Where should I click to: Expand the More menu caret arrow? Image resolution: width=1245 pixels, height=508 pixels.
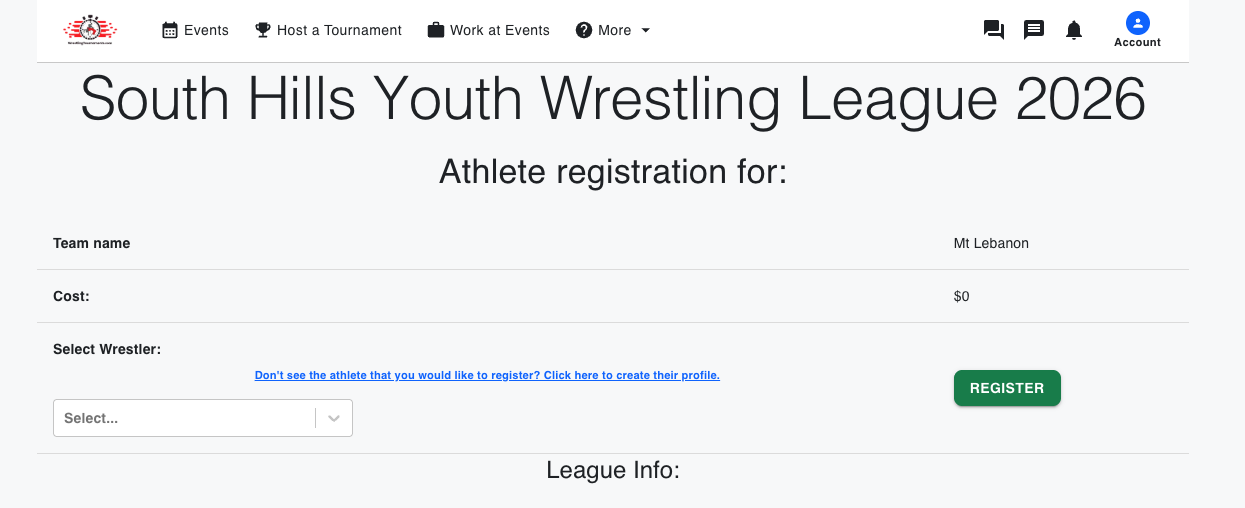(645, 30)
